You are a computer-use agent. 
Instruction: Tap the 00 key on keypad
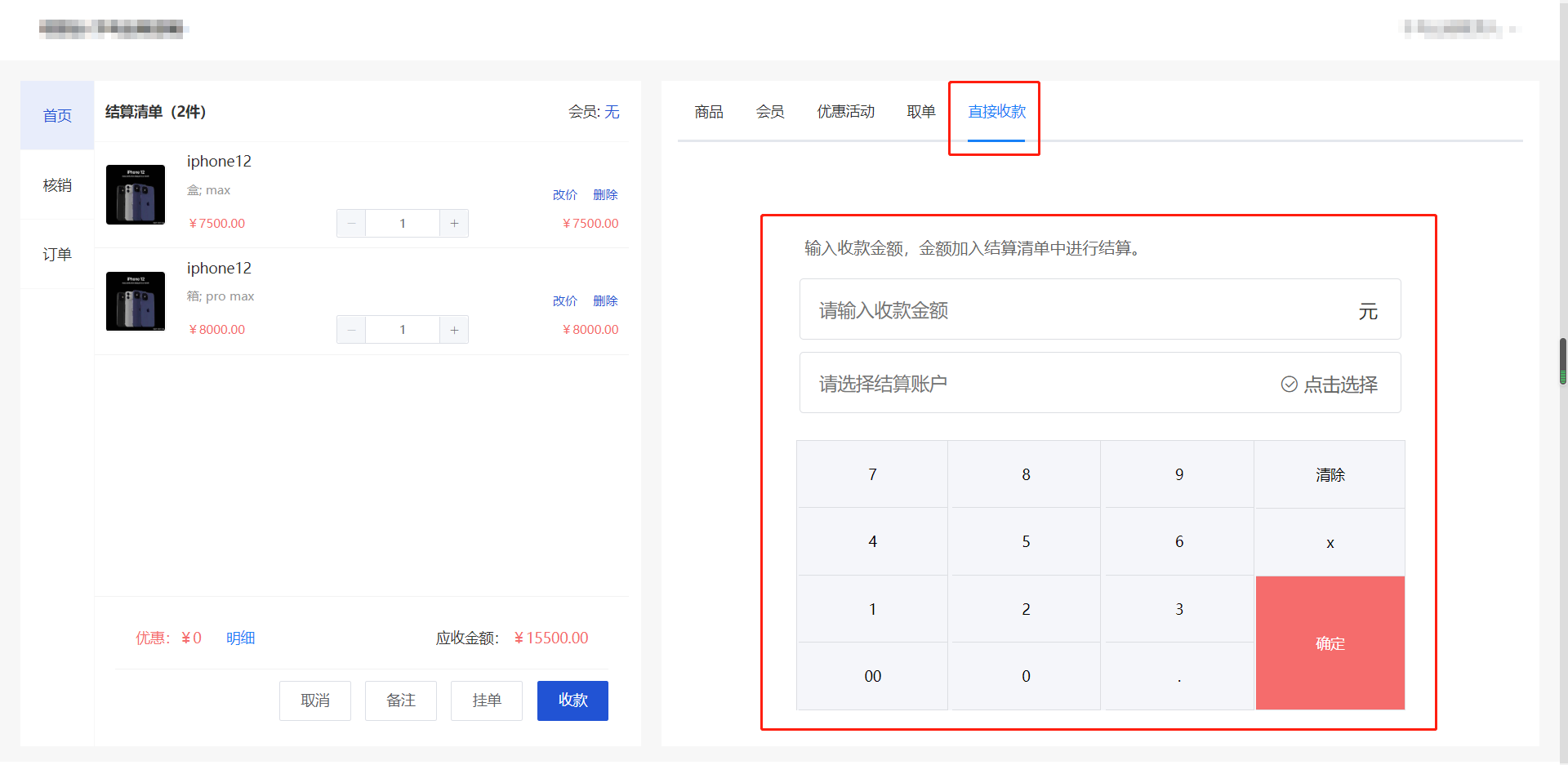[x=872, y=676]
